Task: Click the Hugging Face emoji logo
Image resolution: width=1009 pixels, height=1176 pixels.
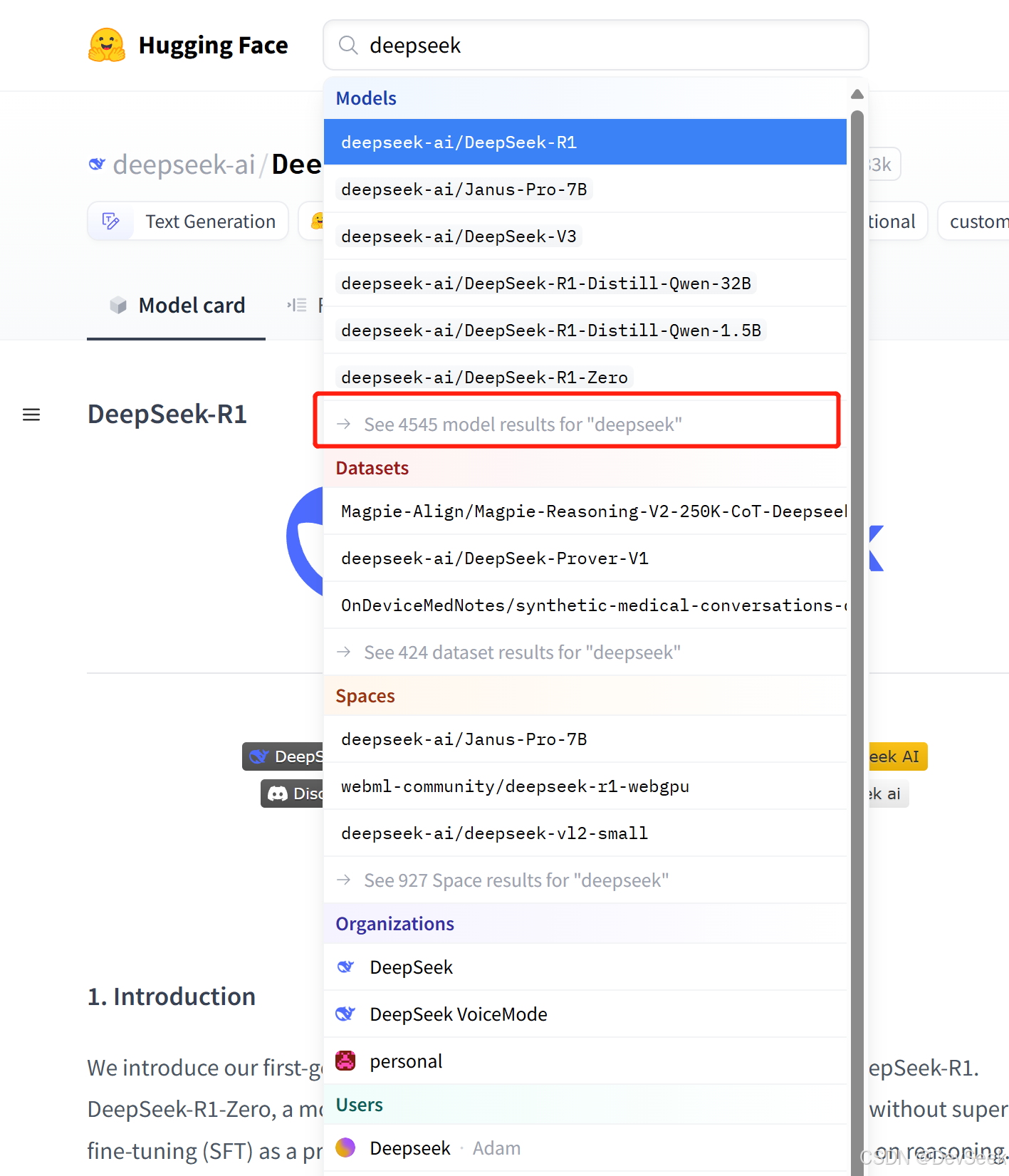Action: pyautogui.click(x=107, y=46)
